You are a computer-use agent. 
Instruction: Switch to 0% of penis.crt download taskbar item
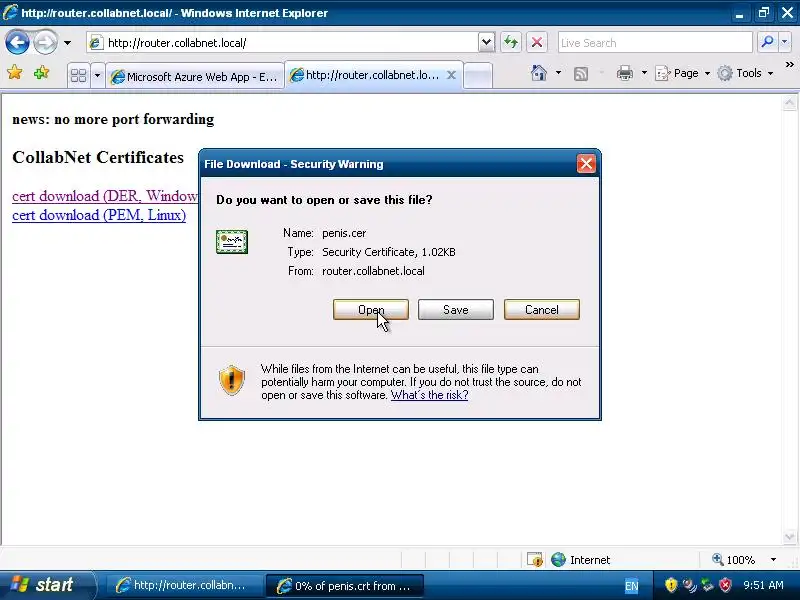pos(345,586)
